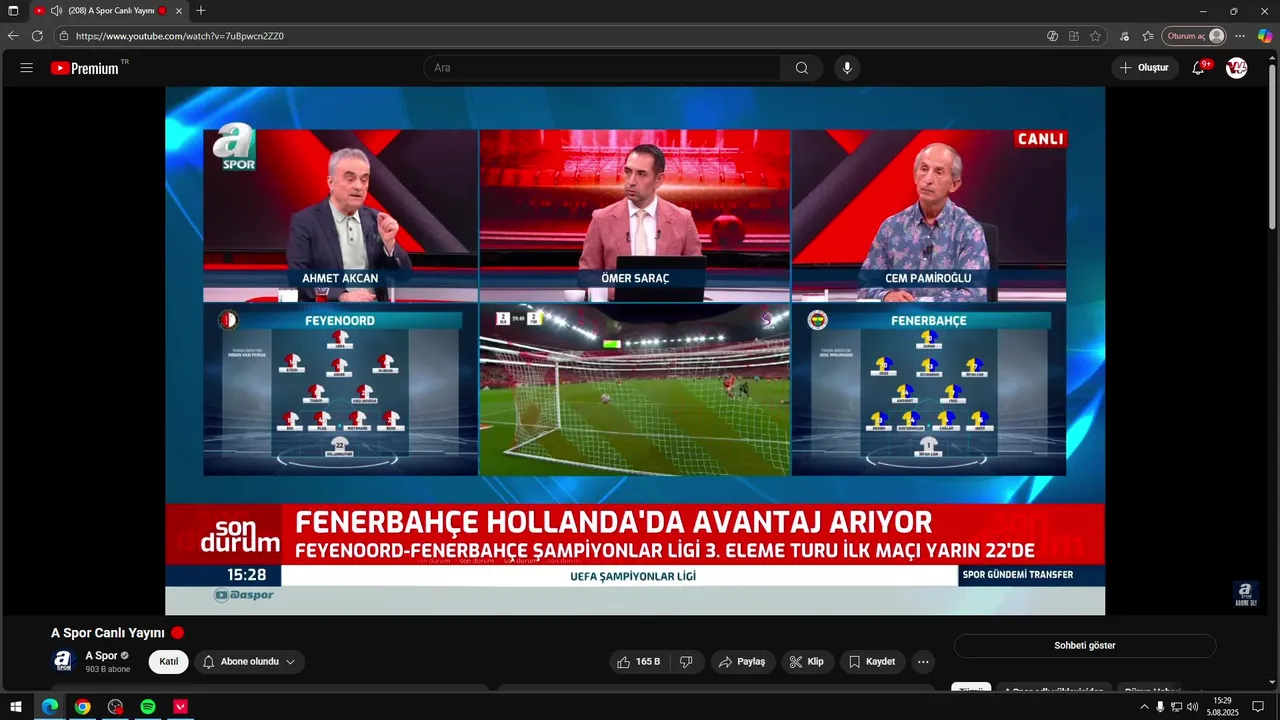Open Edge settings three-dots menu
The height and width of the screenshot is (720, 1280).
(1240, 36)
